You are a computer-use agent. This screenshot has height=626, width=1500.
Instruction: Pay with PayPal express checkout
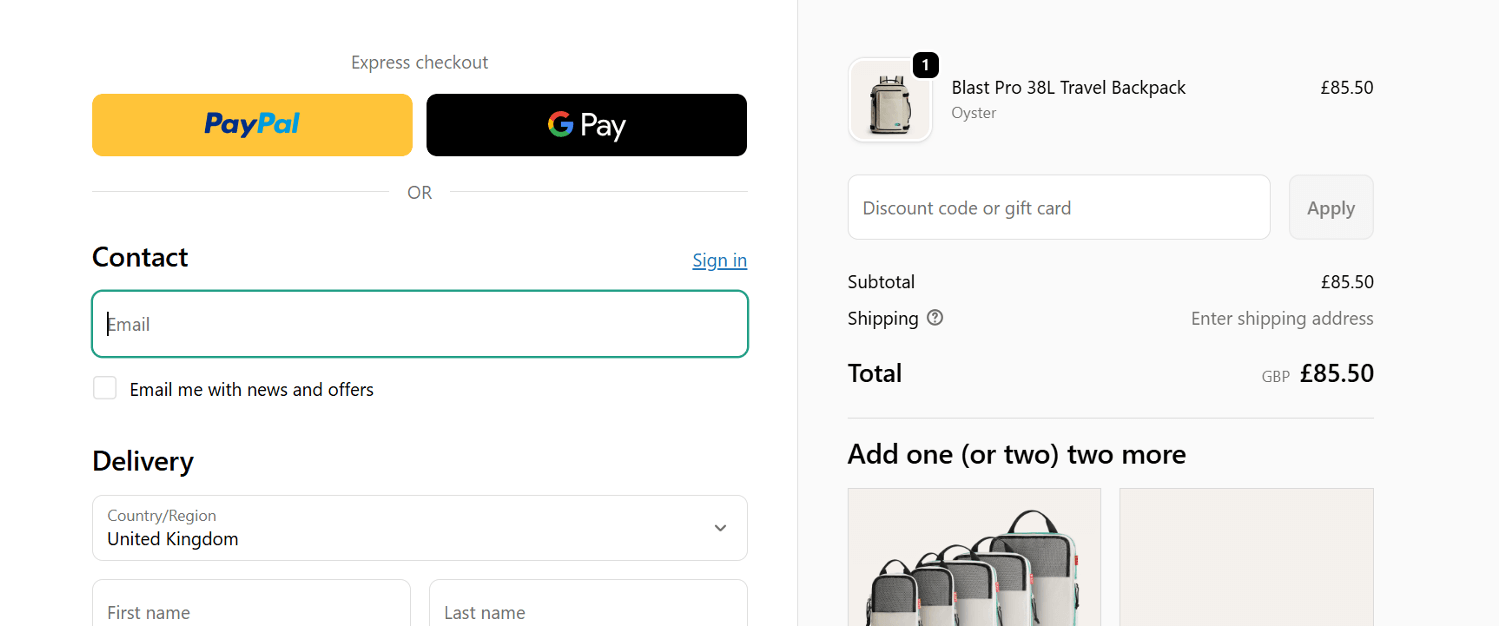[251, 124]
